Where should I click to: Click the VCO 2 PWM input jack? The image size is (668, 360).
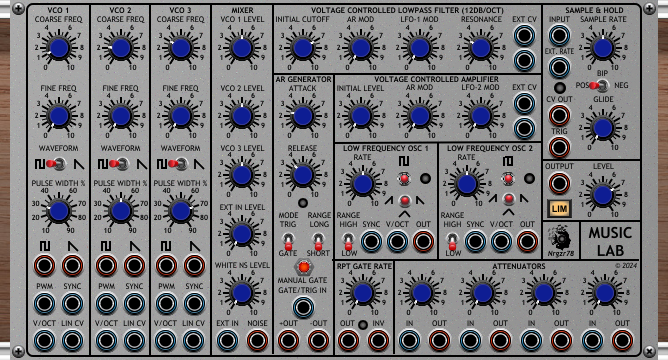coord(107,304)
